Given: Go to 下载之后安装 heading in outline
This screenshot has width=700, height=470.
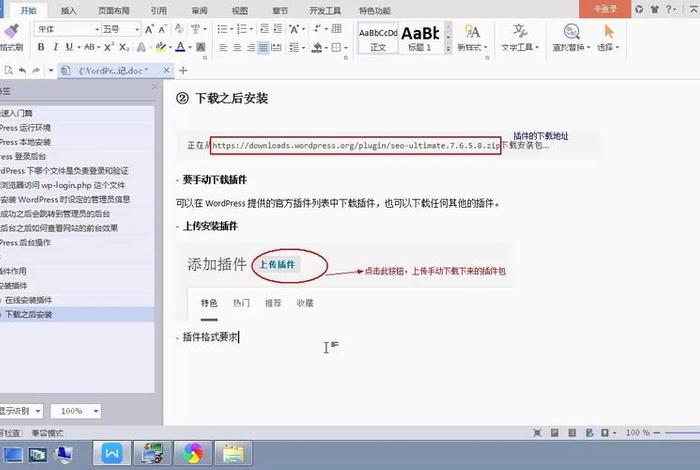Looking at the screenshot, I should click(x=29, y=314).
